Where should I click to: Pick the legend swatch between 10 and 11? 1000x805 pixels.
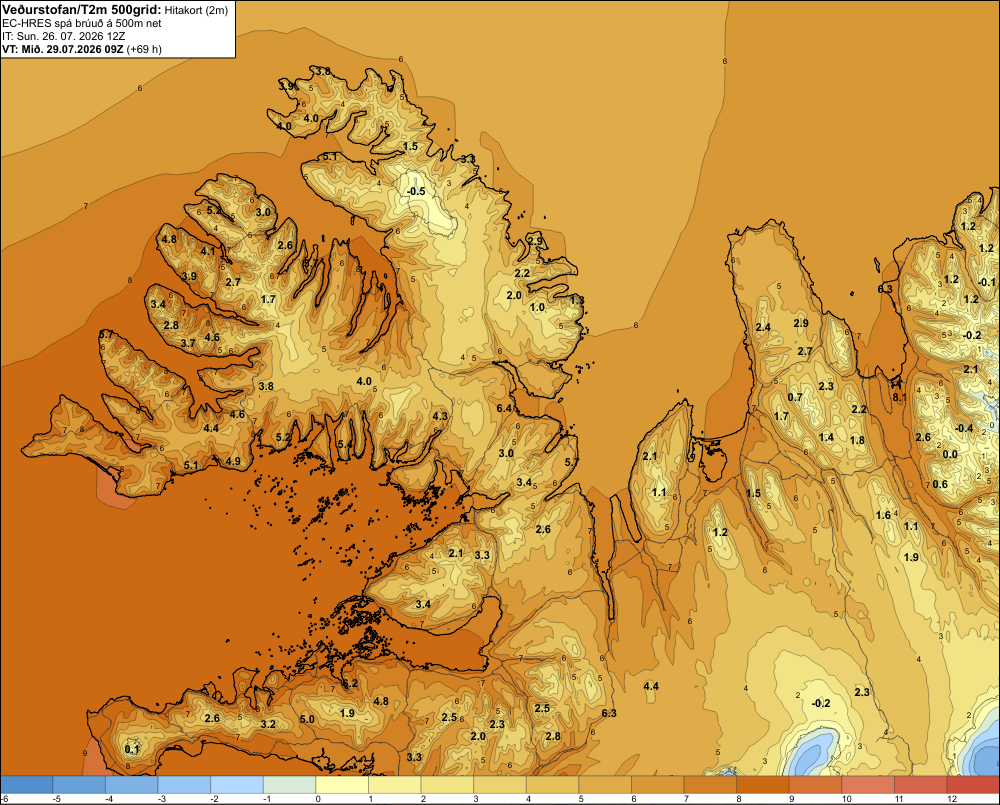[x=868, y=785]
